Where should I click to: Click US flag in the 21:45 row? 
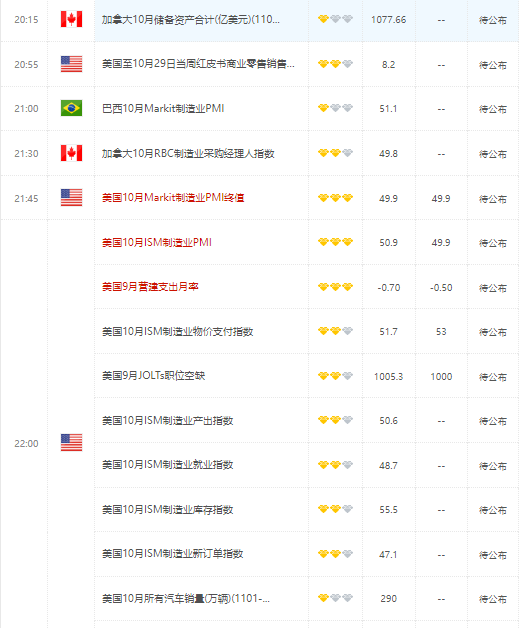coord(71,197)
